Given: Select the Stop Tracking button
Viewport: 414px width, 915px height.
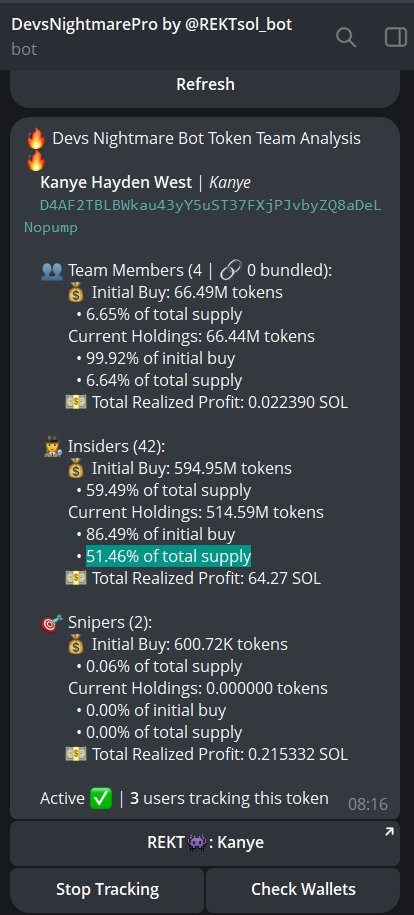Looking at the screenshot, I should click(x=107, y=890).
